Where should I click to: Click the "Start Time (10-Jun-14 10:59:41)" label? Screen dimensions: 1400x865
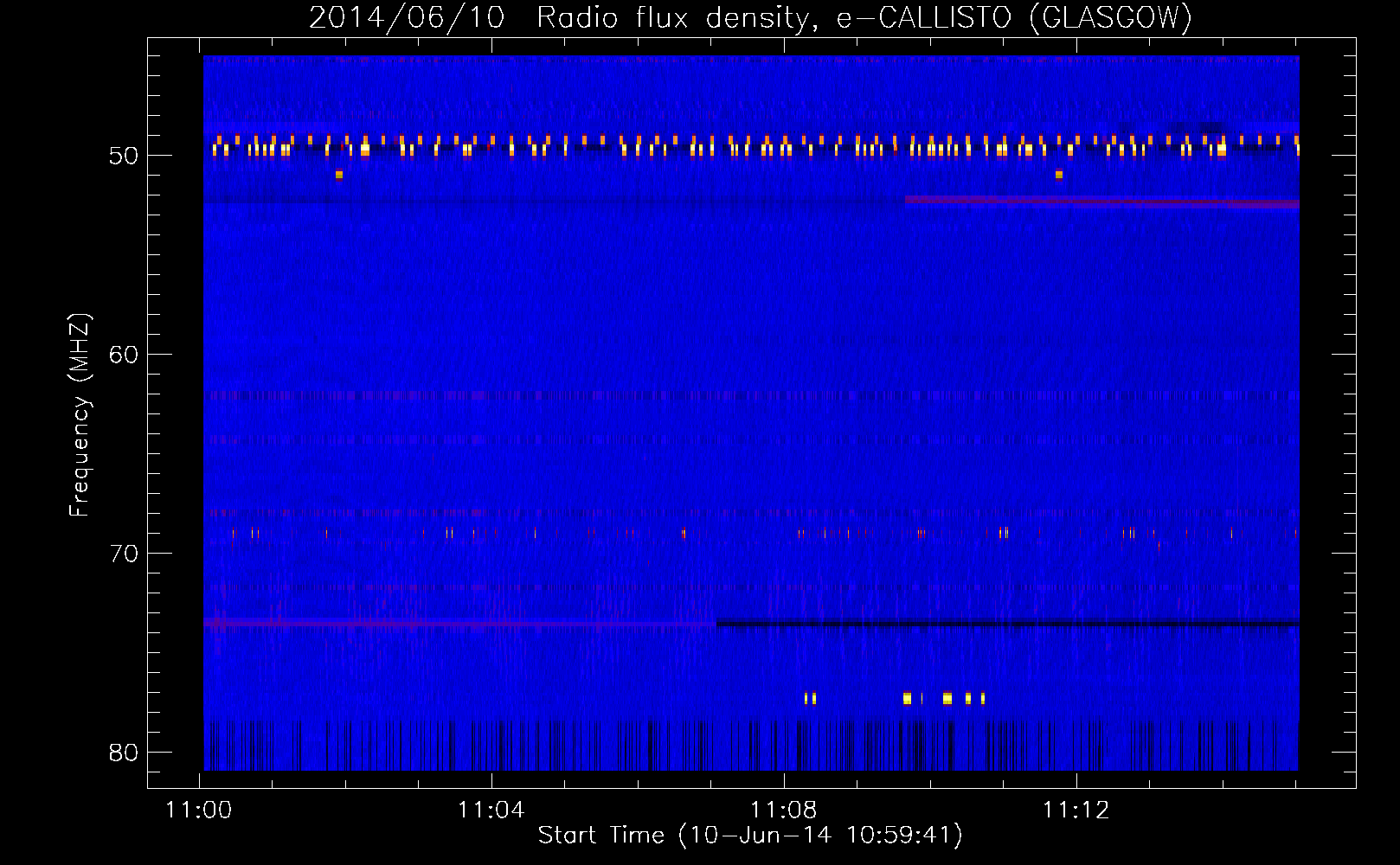click(x=750, y=836)
